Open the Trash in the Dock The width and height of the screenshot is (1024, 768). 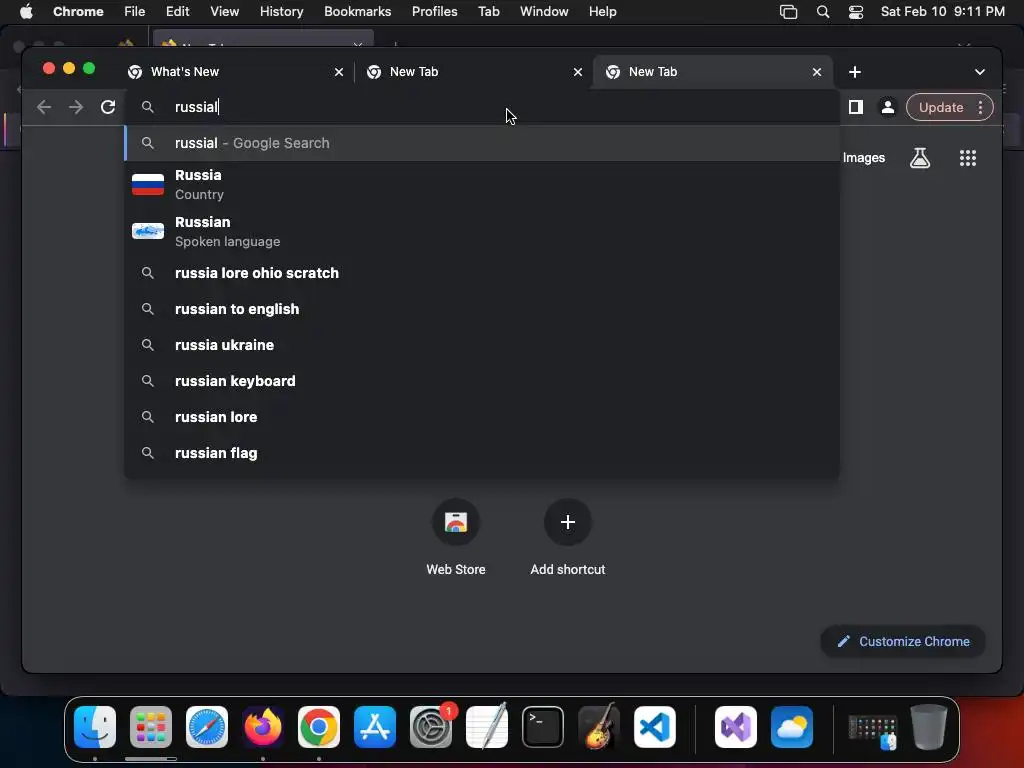(929, 726)
